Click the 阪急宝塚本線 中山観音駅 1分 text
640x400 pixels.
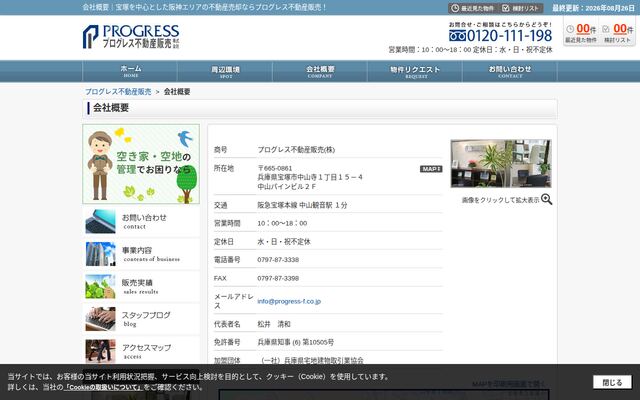tap(302, 205)
